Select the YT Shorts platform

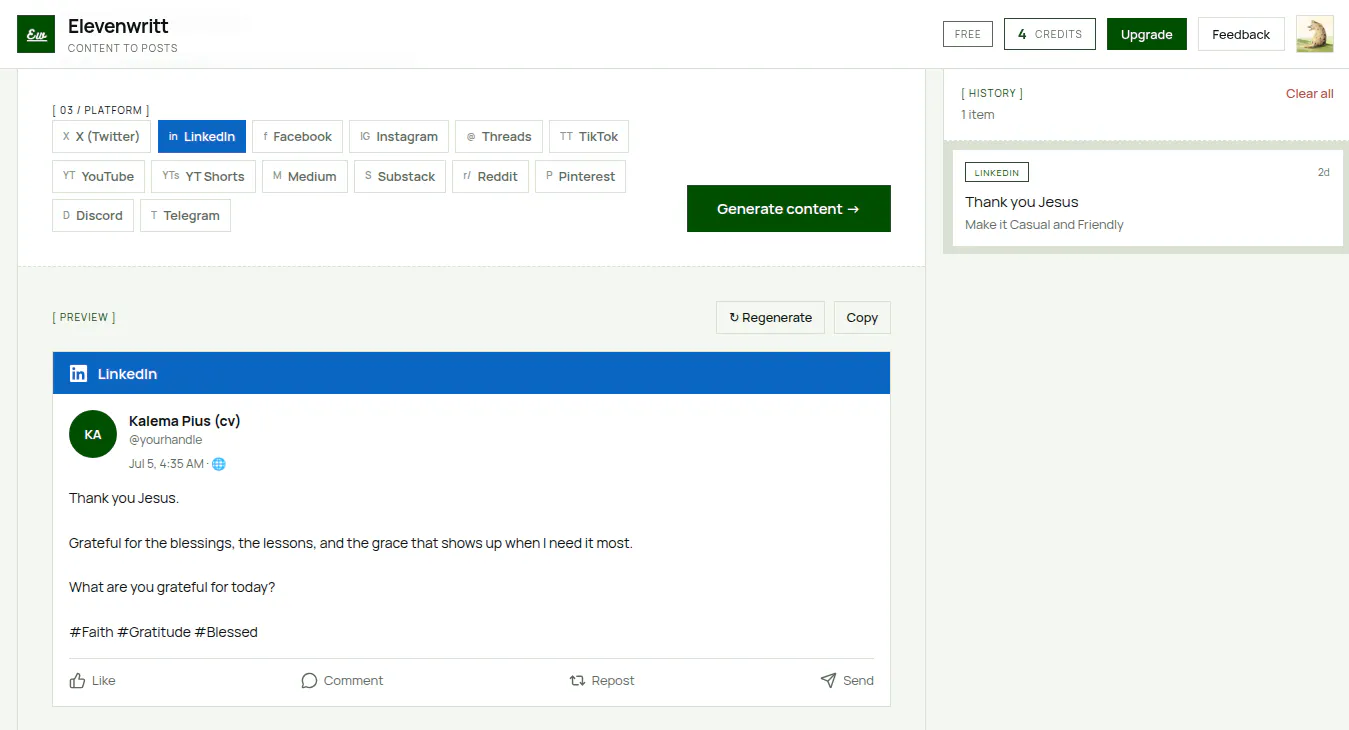coord(204,177)
